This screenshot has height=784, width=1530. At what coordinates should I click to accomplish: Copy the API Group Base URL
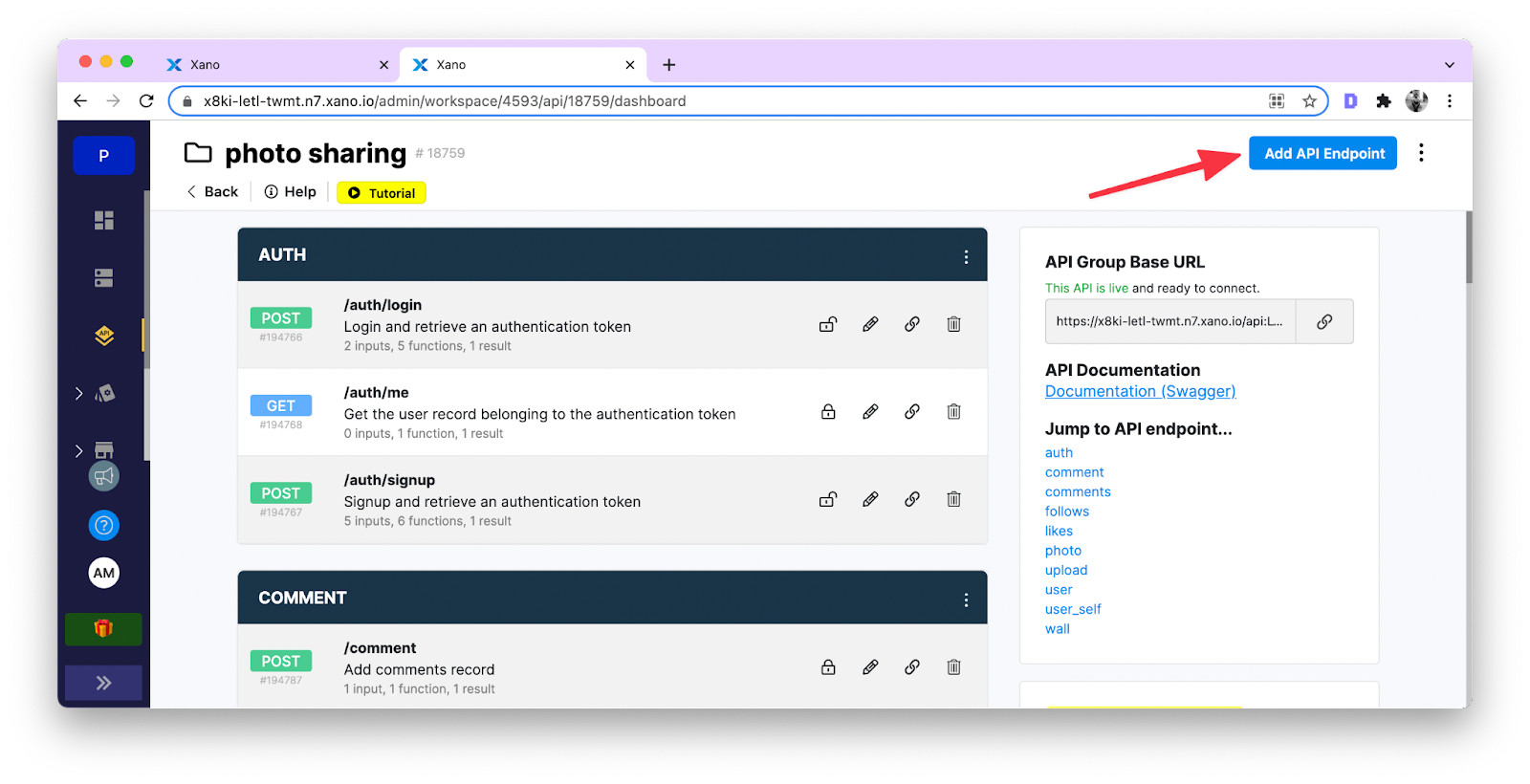[x=1323, y=321]
